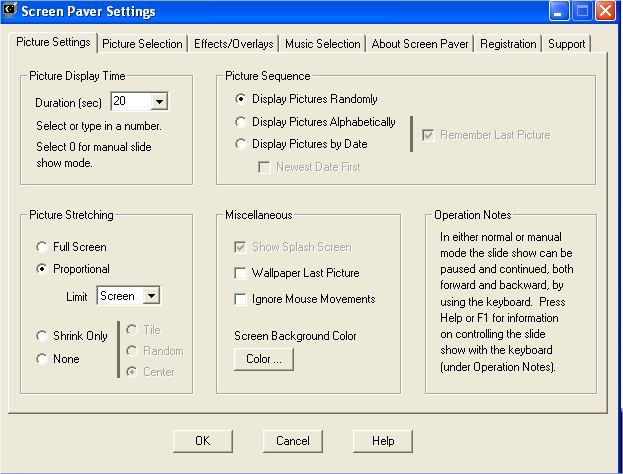Open the Effects/Overlays tab

(234, 44)
